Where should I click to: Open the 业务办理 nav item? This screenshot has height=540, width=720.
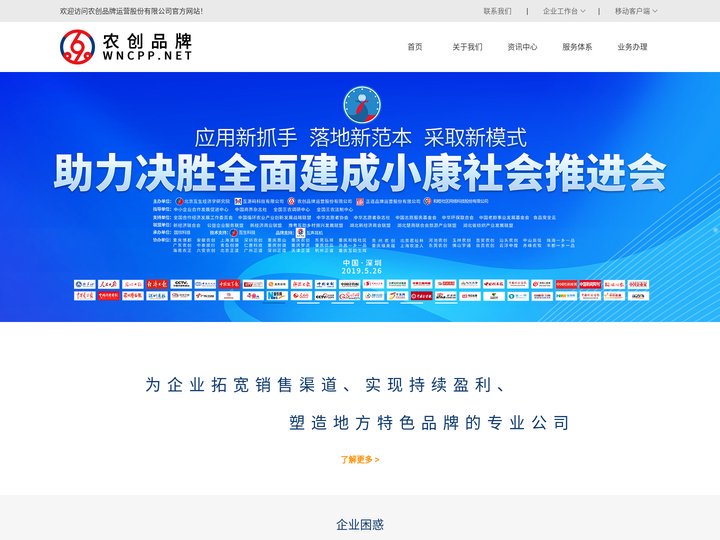[632, 47]
